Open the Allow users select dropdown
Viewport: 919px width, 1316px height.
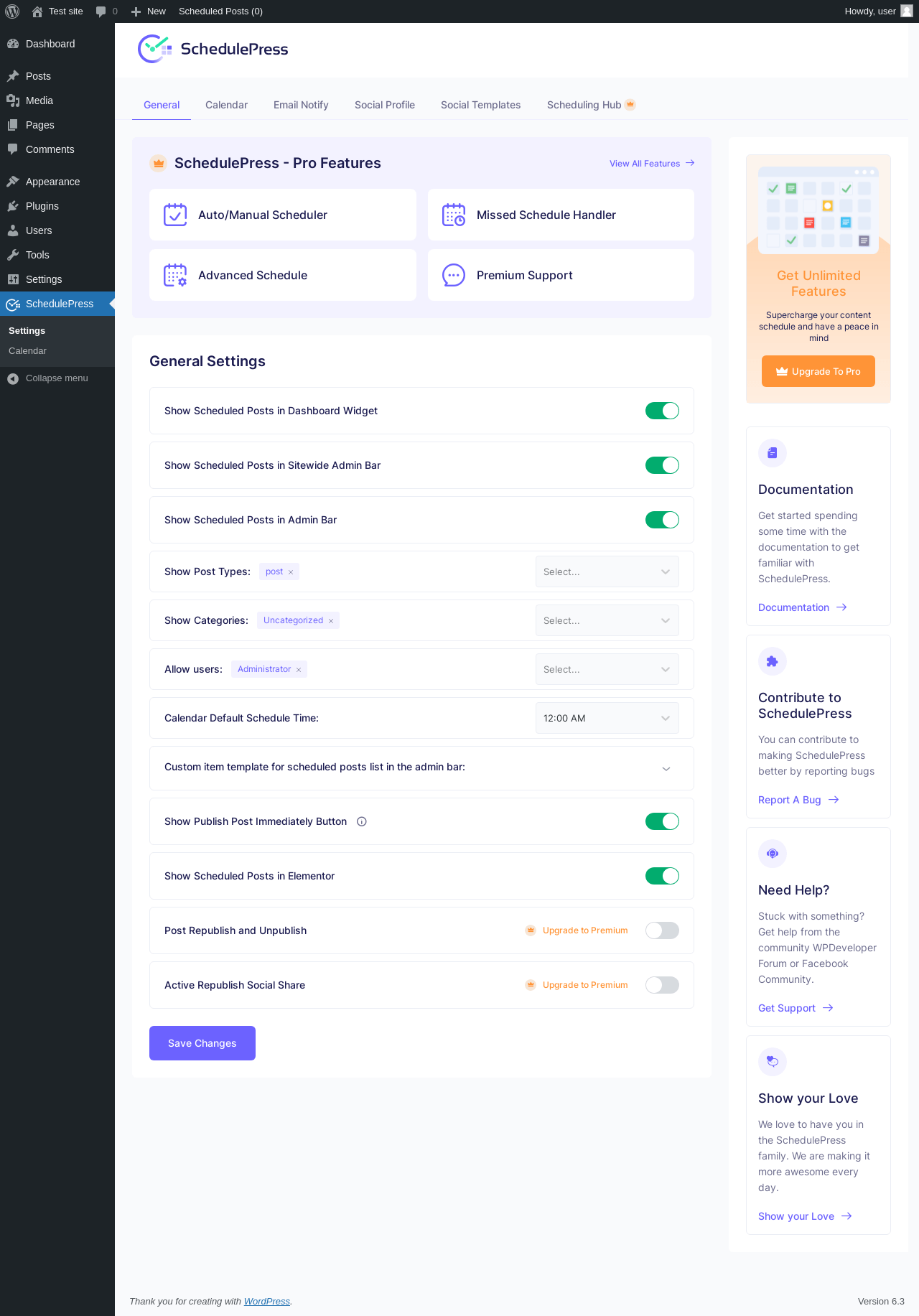pos(607,669)
